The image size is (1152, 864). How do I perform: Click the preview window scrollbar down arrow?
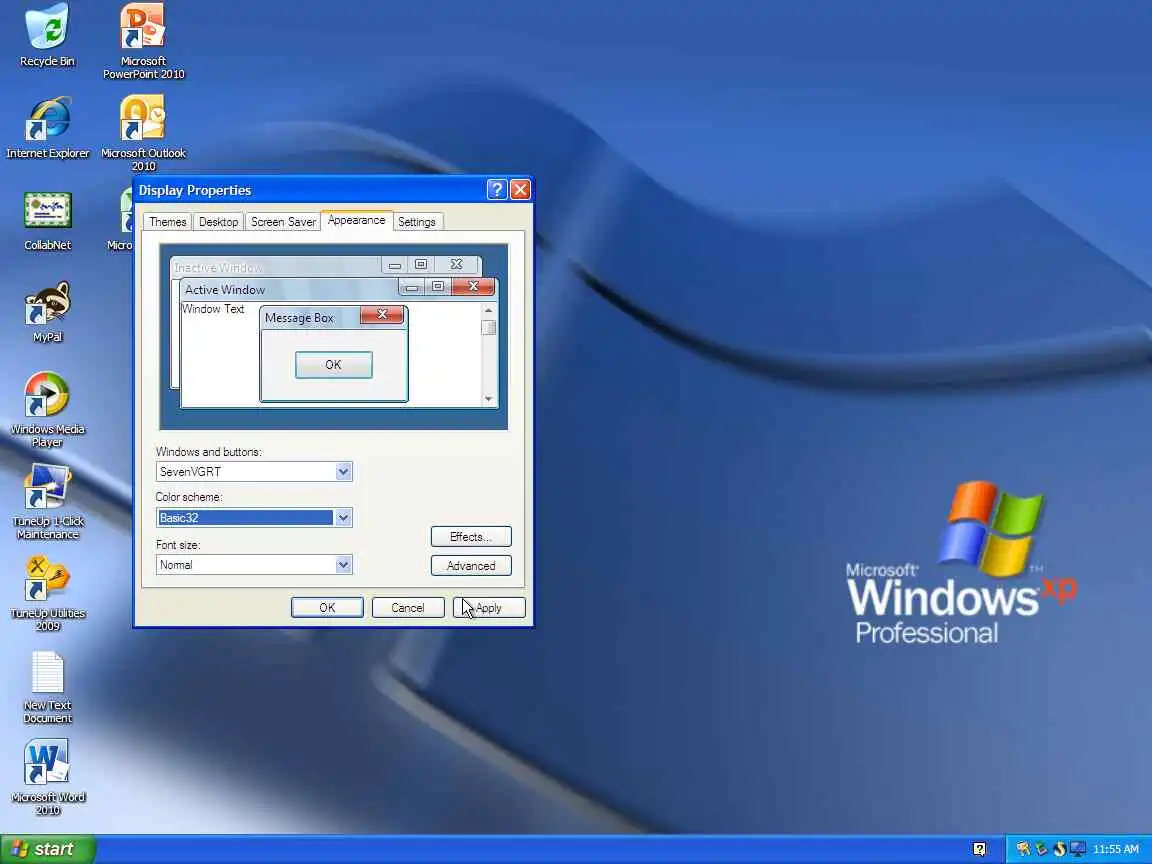coord(489,399)
